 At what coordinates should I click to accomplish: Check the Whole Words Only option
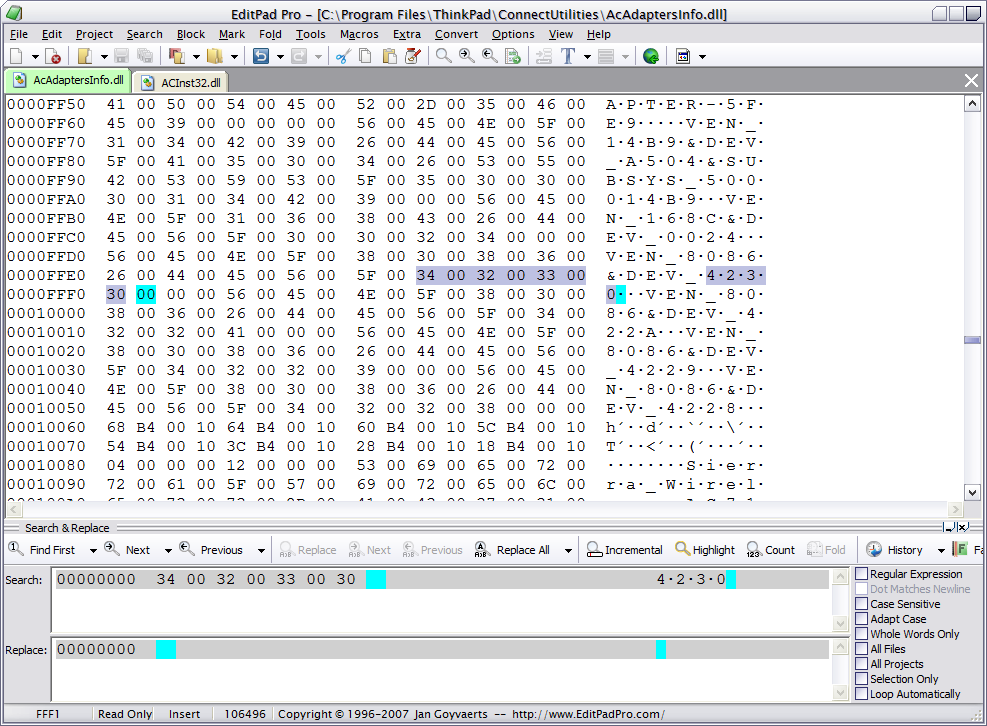click(x=862, y=633)
